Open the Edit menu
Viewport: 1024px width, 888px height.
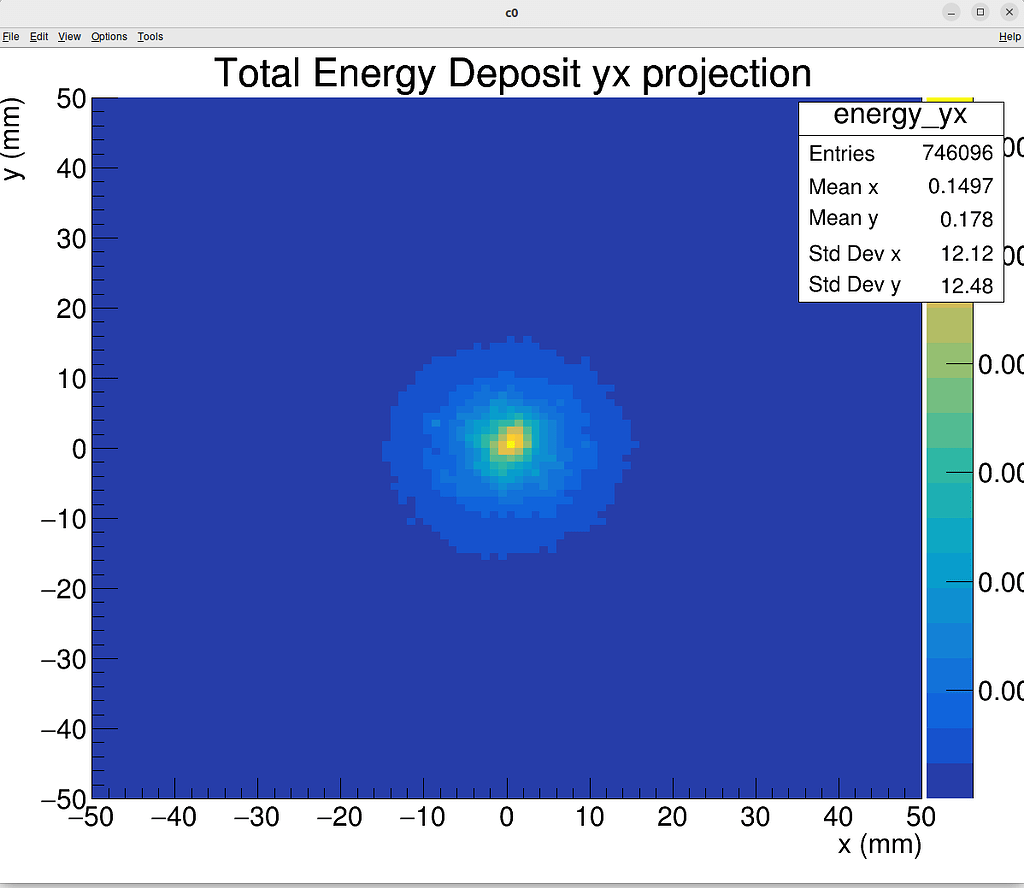point(38,36)
